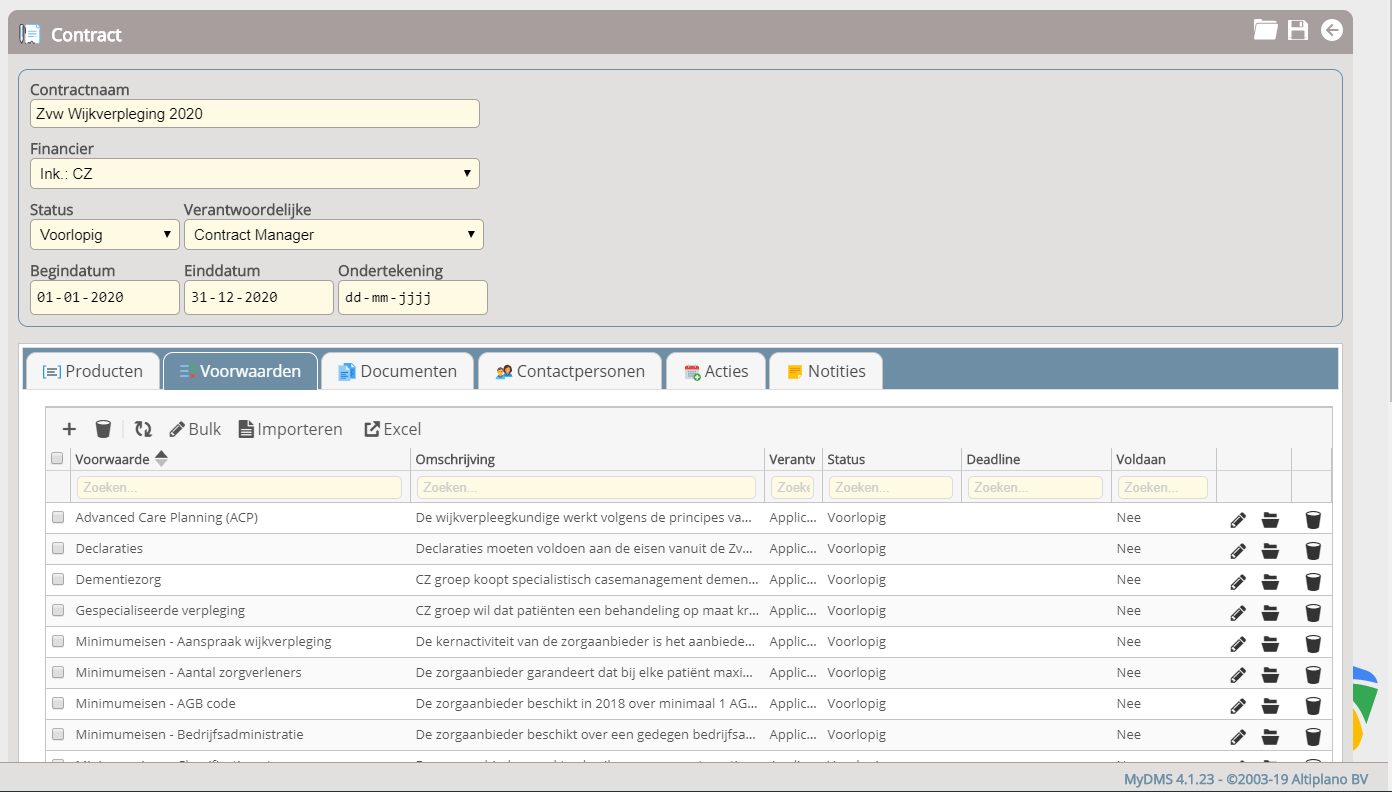
Task: Sort by the Voldaan column header
Action: click(1141, 459)
